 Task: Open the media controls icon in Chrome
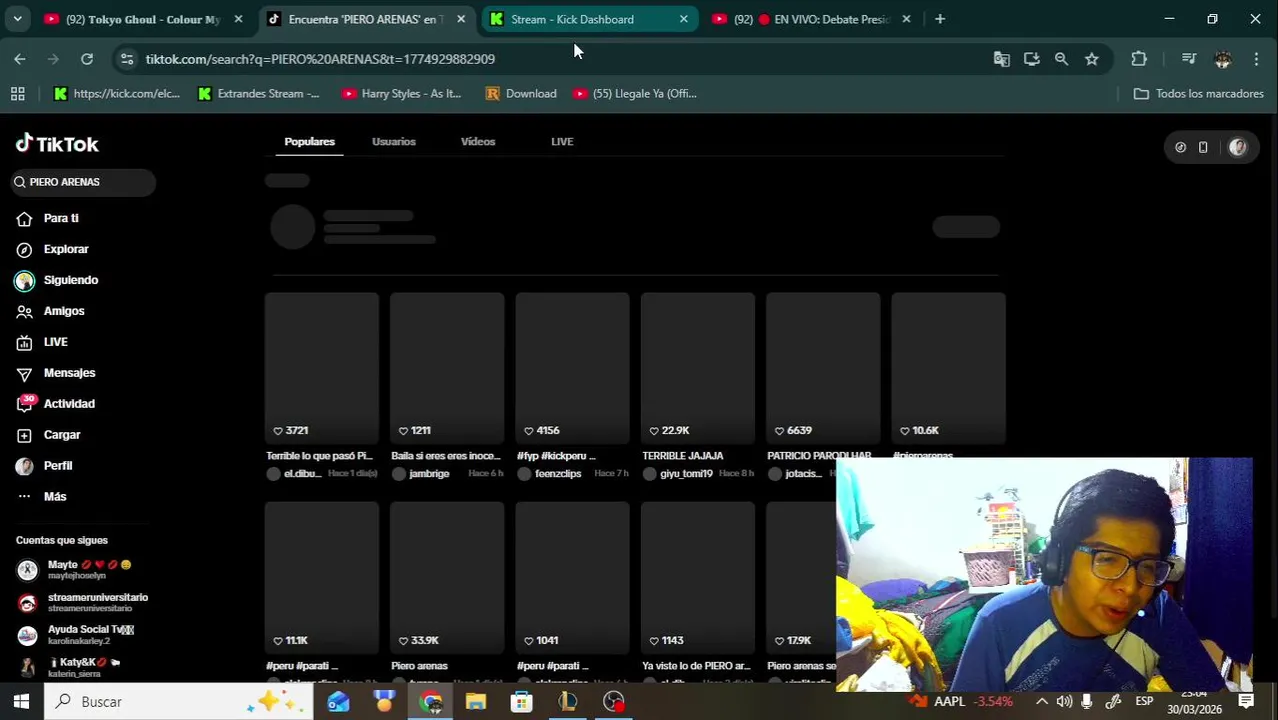[x=1188, y=59]
